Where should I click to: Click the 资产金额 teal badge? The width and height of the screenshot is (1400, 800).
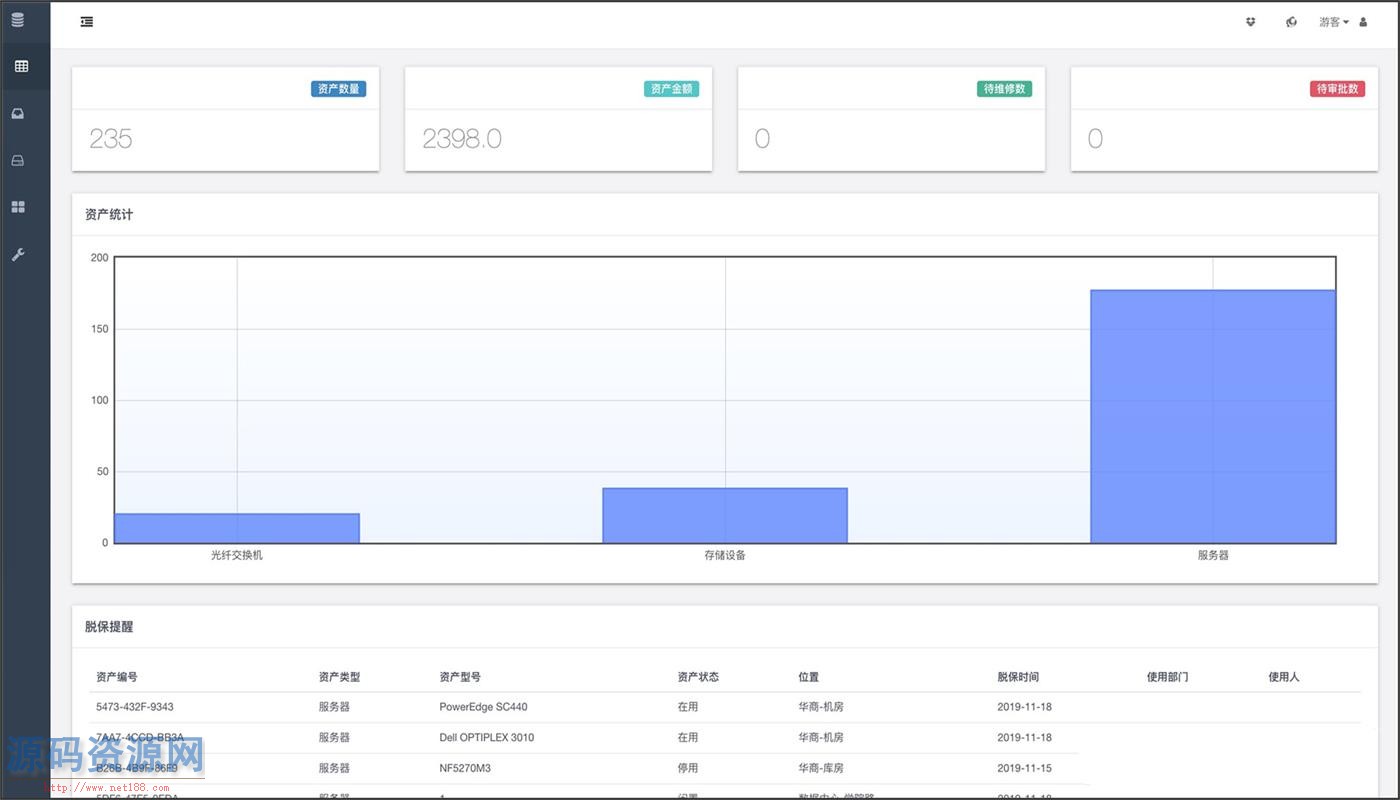click(671, 89)
